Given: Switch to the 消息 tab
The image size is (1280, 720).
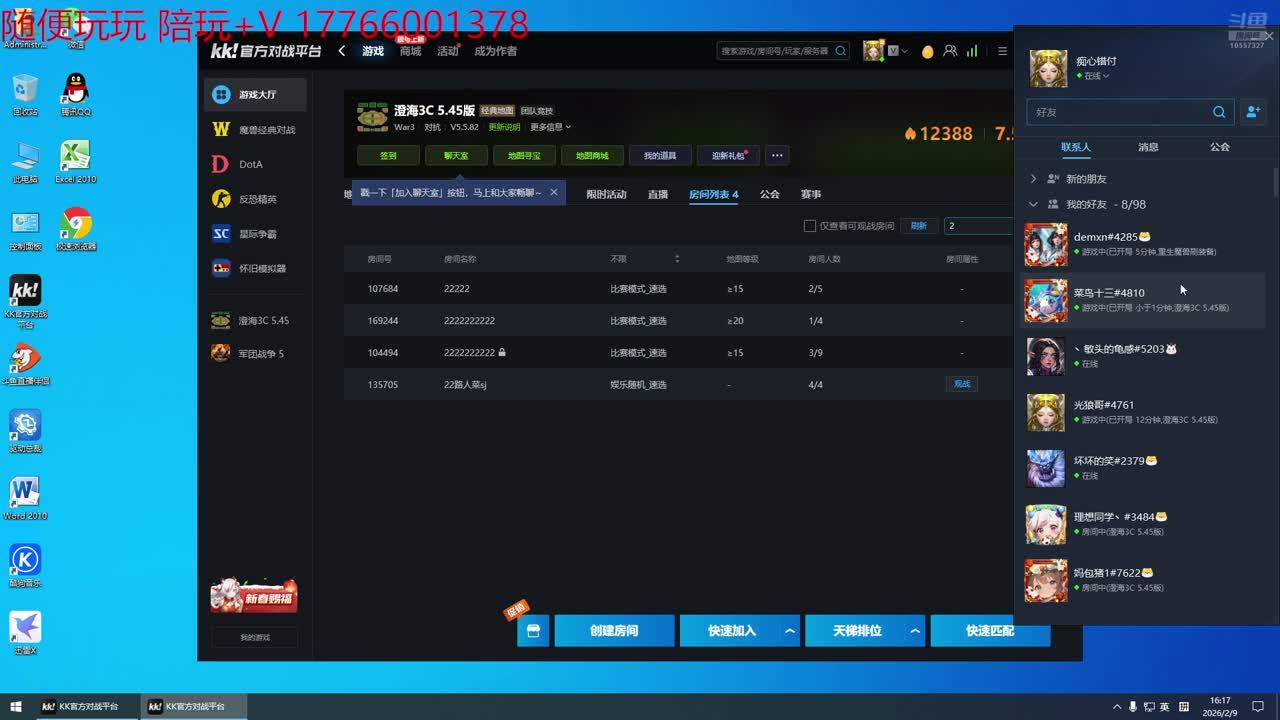Looking at the screenshot, I should pos(1148,147).
